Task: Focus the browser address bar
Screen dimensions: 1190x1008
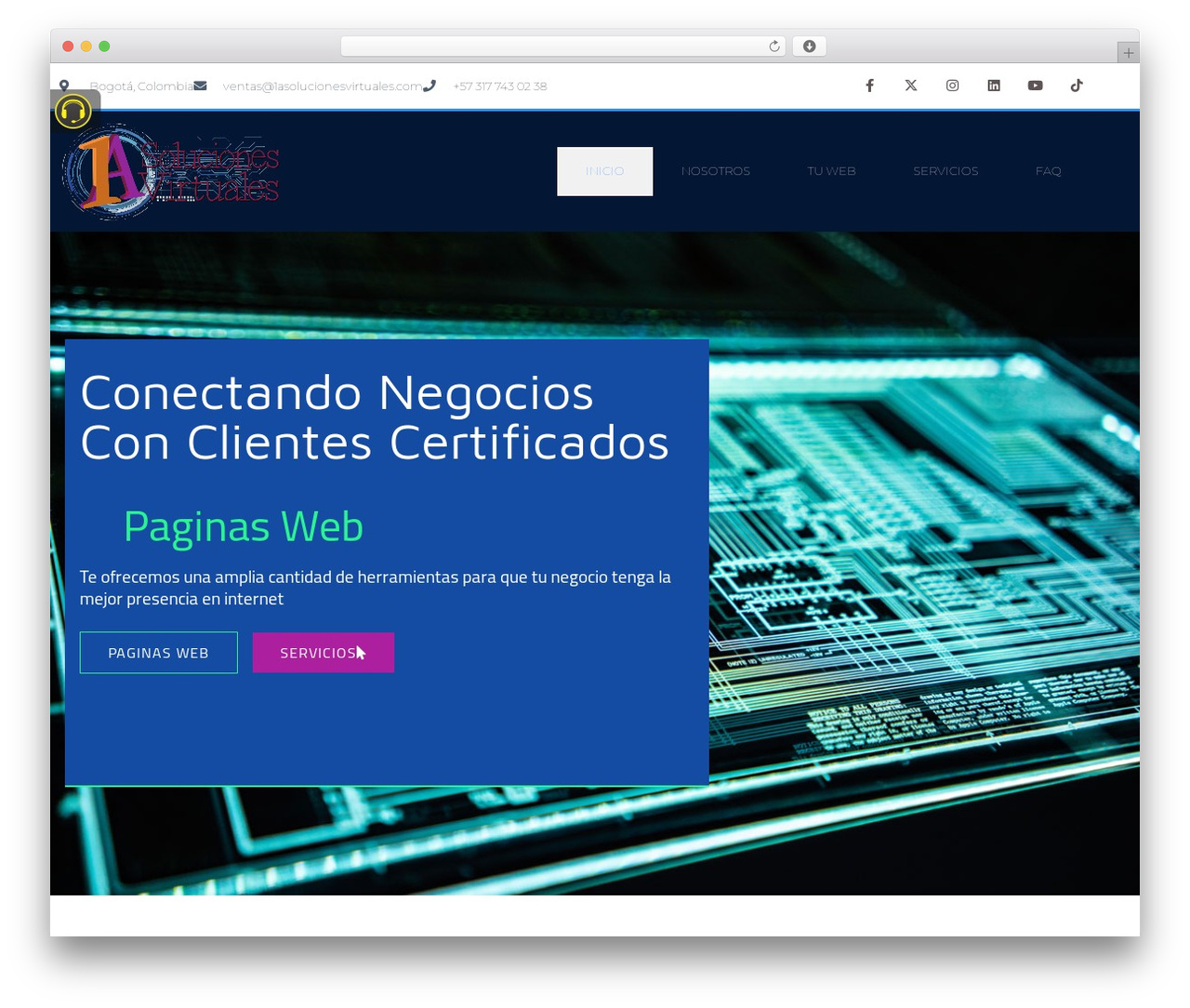Action: coord(562,46)
